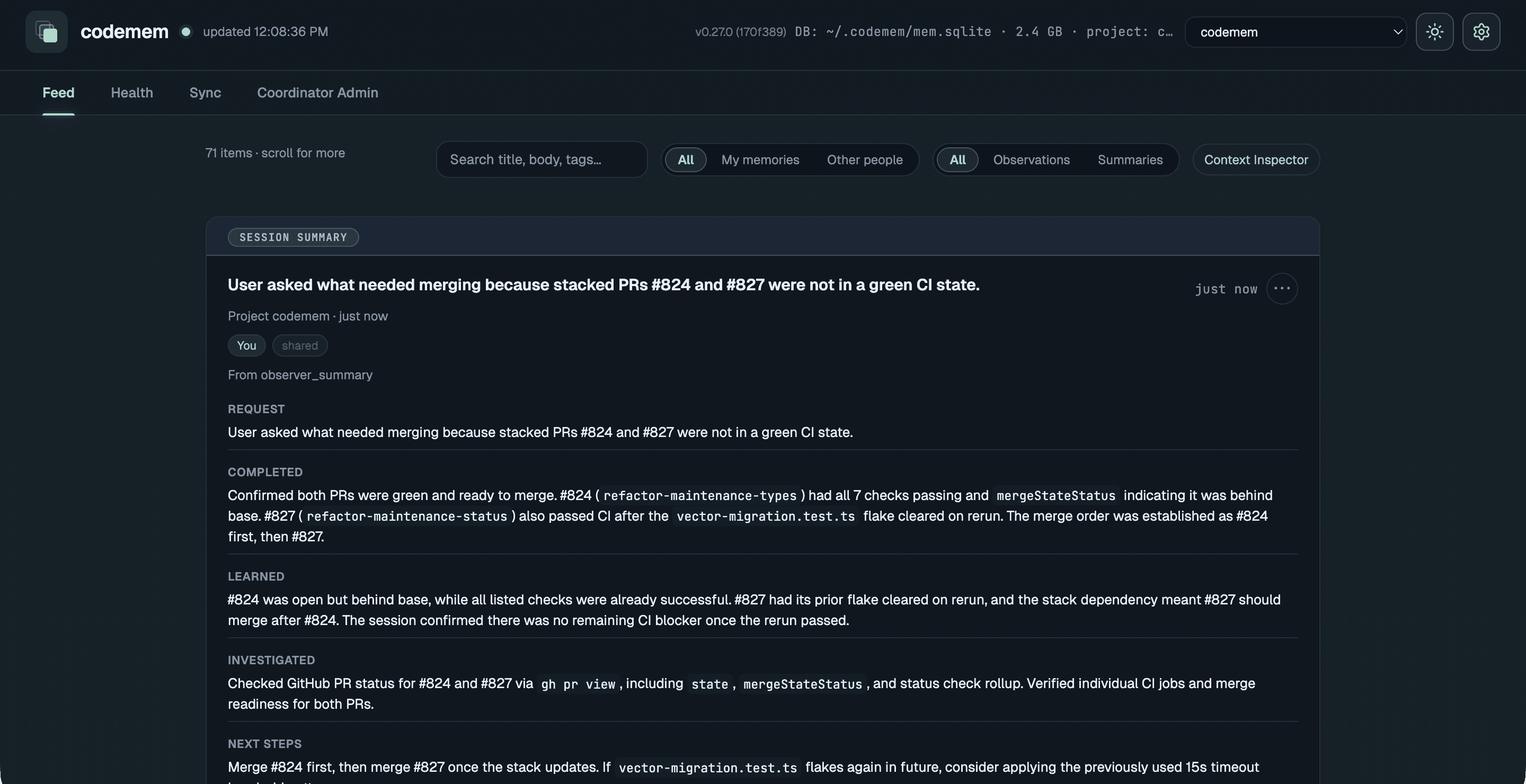Click the You tag chip
This screenshot has width=1526, height=784.
tap(246, 345)
